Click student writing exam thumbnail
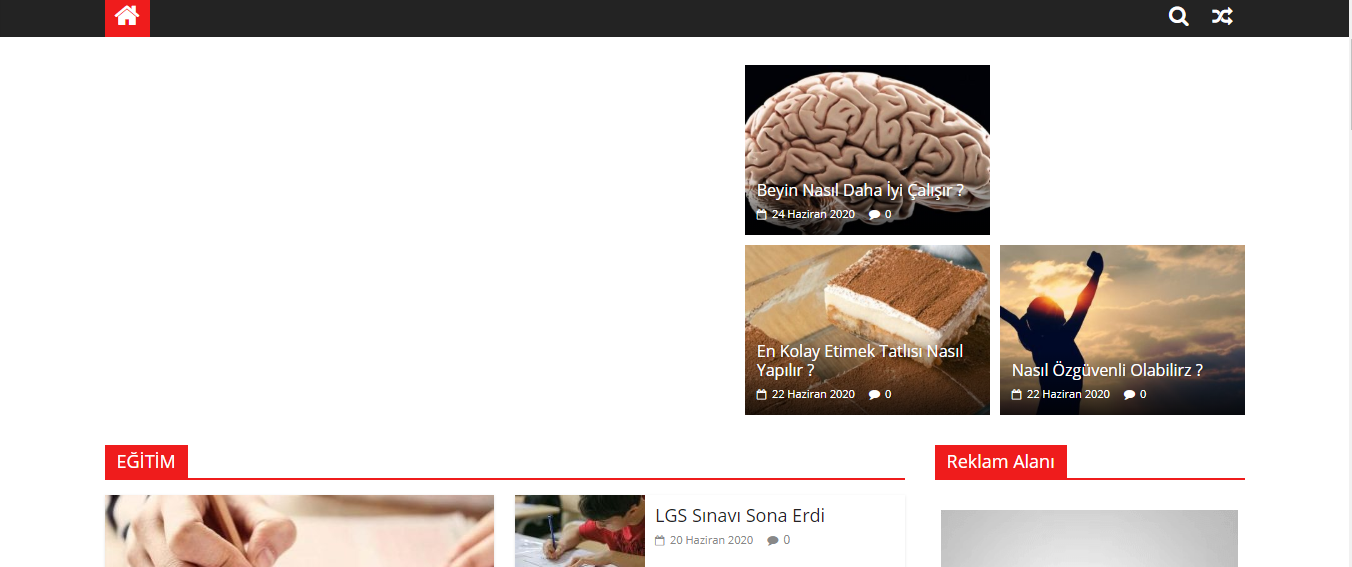This screenshot has width=1352, height=567. 580,531
